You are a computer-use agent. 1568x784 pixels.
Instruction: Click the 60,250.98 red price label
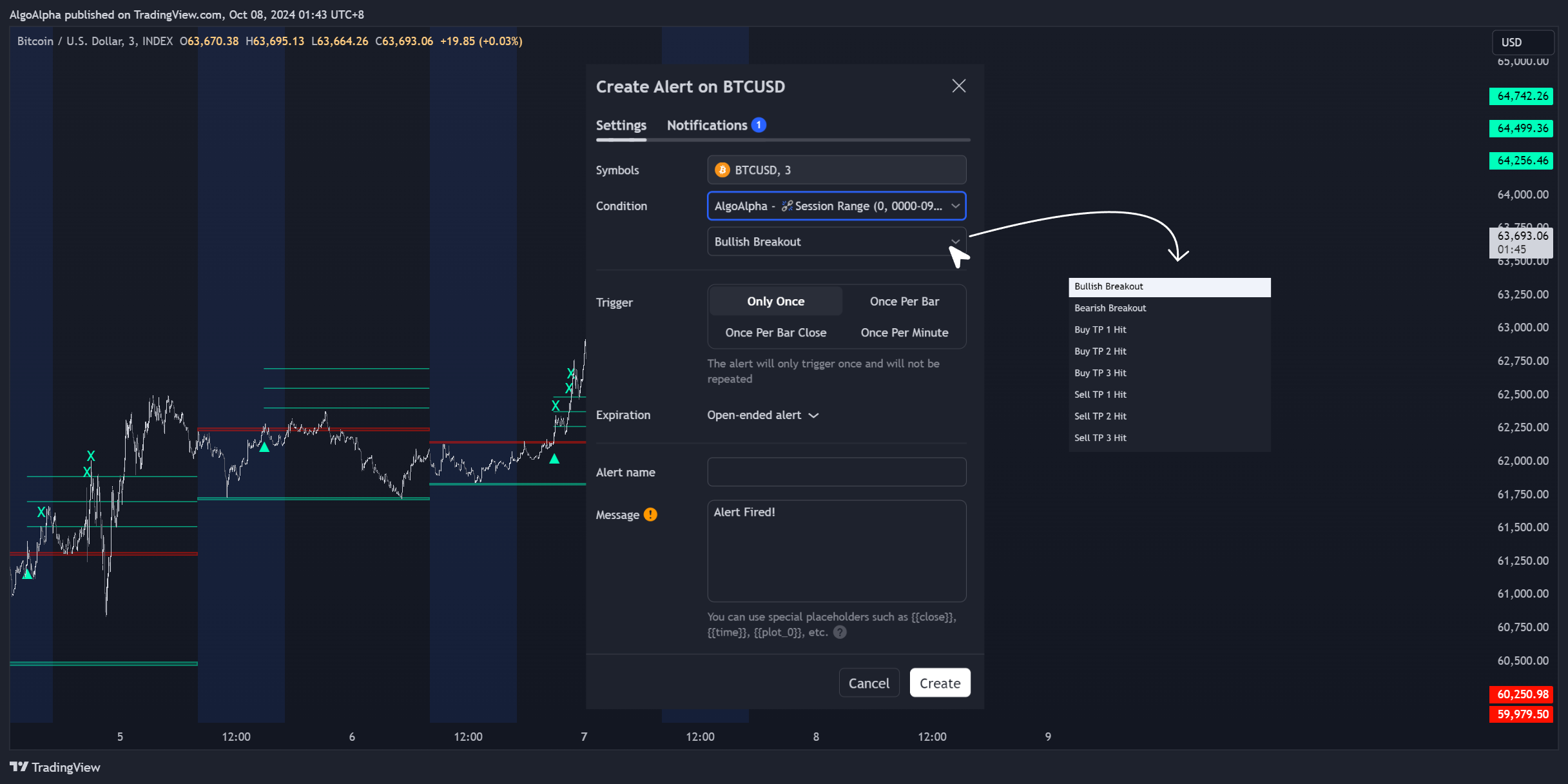pyautogui.click(x=1522, y=694)
